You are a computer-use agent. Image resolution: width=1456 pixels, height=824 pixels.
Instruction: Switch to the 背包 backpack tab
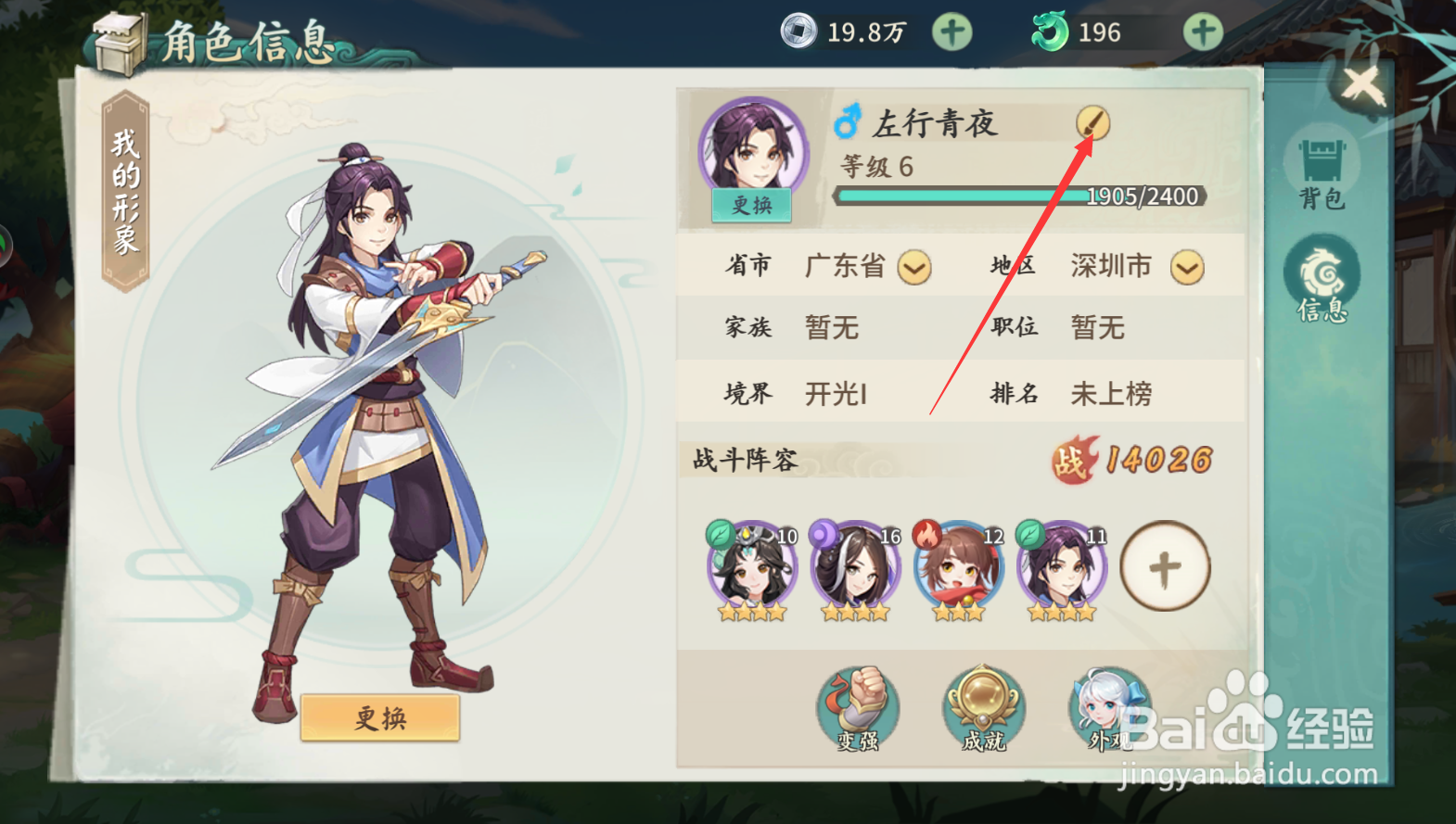[x=1322, y=173]
